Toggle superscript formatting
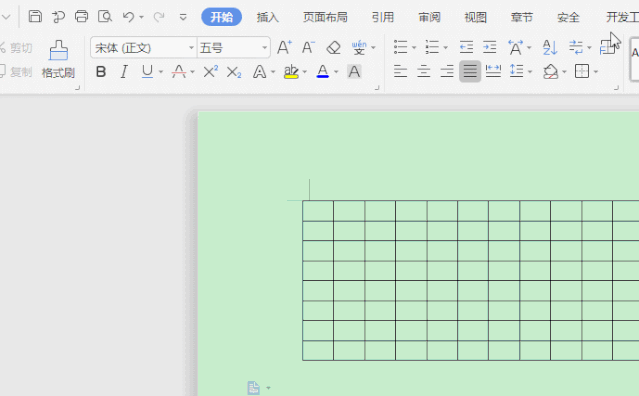This screenshot has height=396, width=639. (211, 72)
